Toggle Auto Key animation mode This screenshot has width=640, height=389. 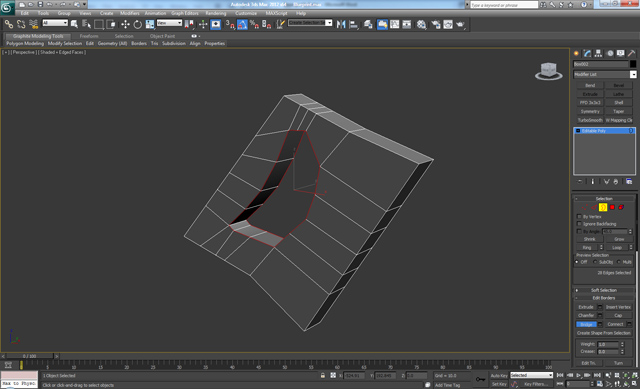tap(499, 376)
